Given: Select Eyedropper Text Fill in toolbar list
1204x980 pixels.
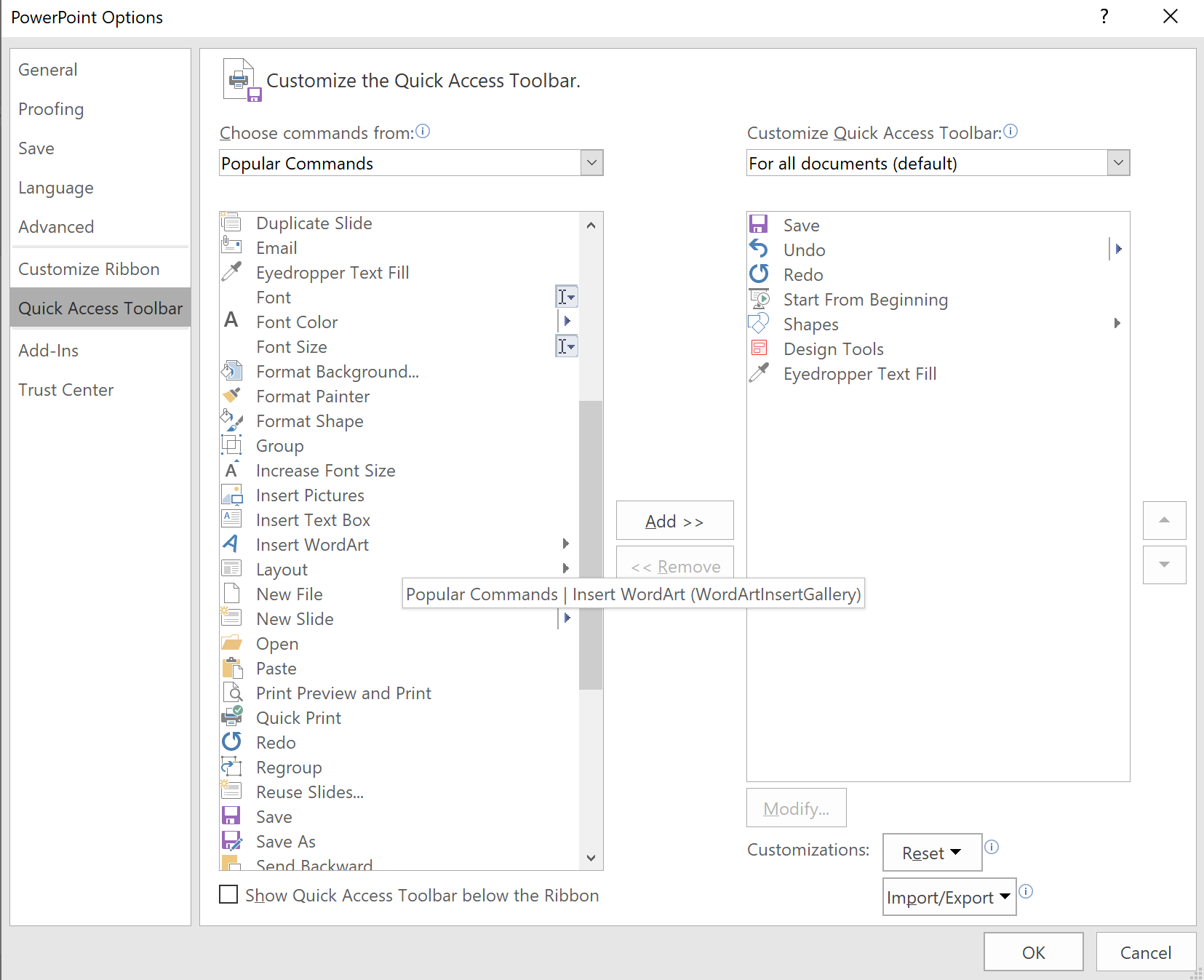Looking at the screenshot, I should coord(938,374).
